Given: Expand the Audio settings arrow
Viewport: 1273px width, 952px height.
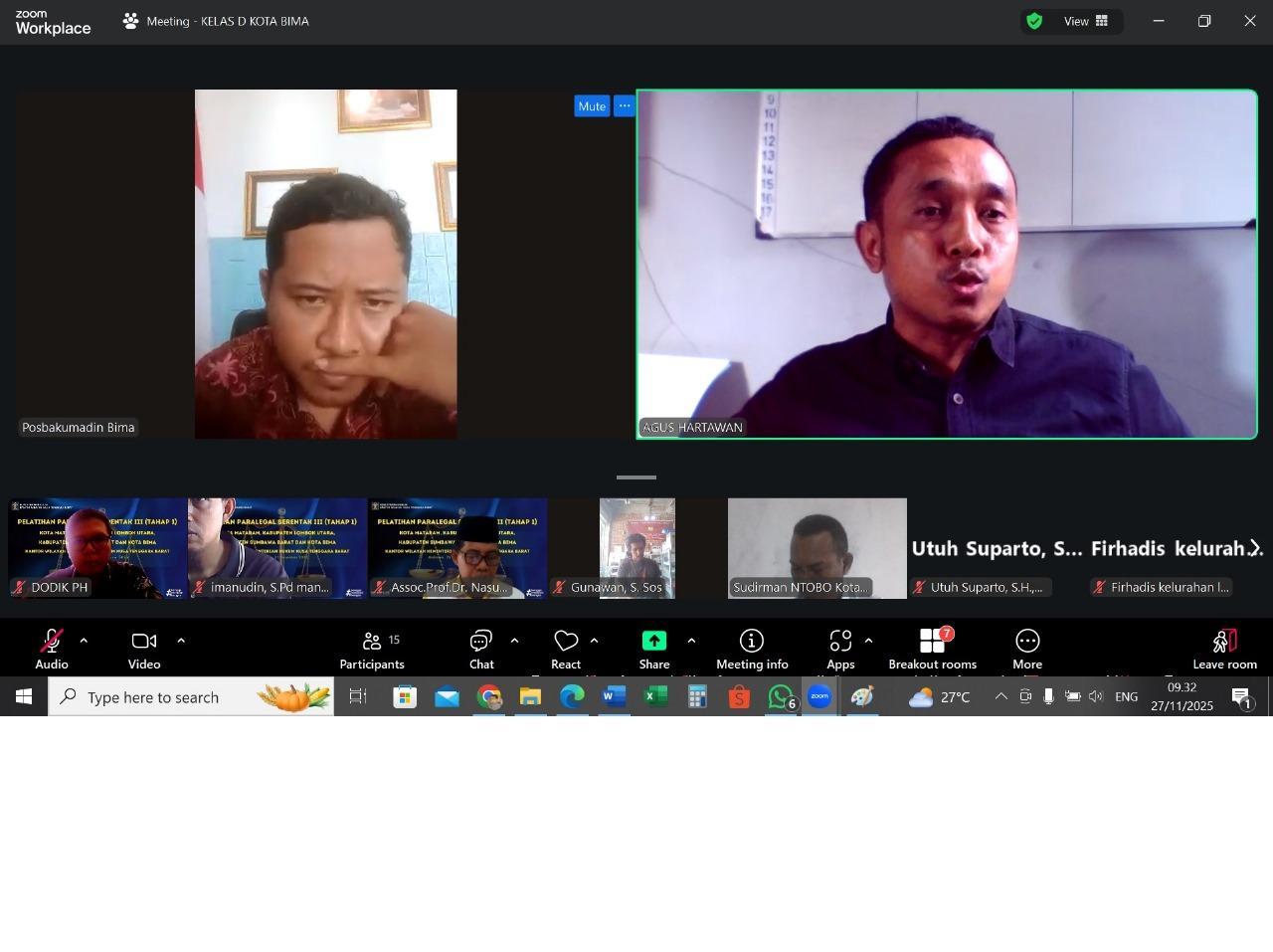Looking at the screenshot, I should click(x=84, y=642).
